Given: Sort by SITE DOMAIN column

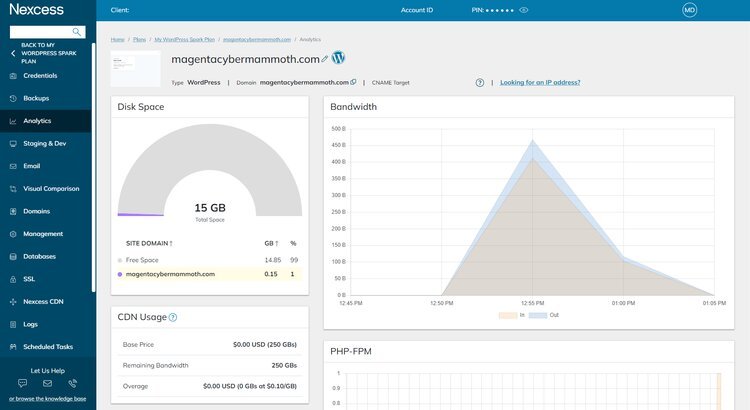Looking at the screenshot, I should click(149, 244).
